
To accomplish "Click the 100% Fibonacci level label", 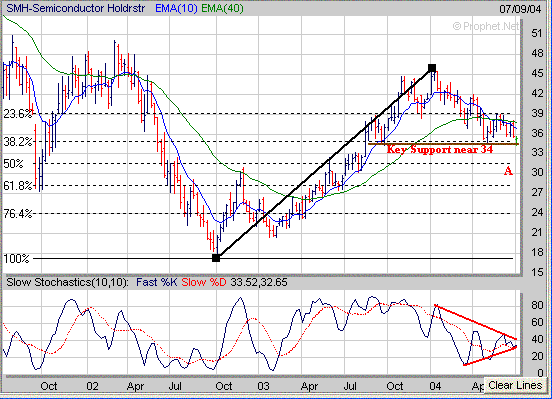I will pyautogui.click(x=16, y=259).
